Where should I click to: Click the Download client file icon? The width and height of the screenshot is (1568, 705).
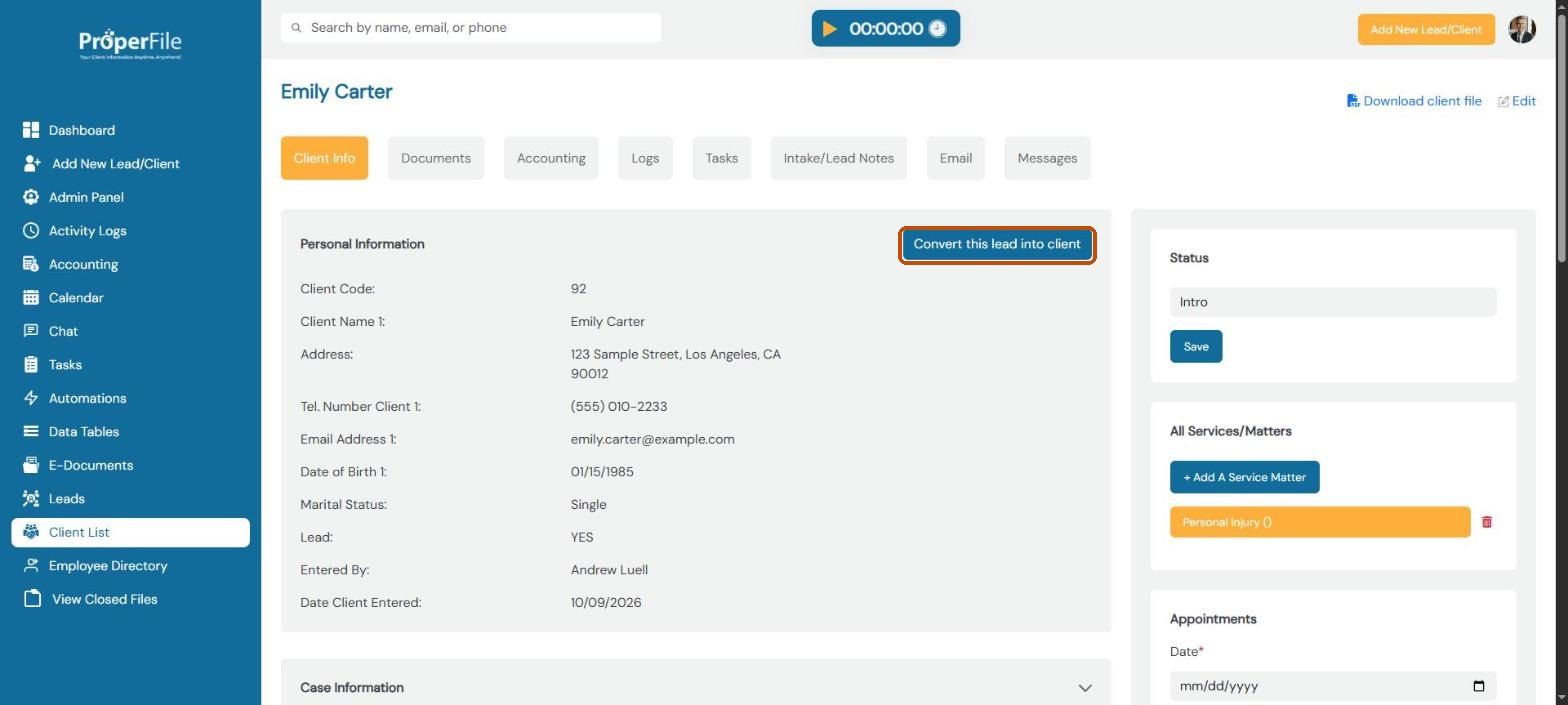pyautogui.click(x=1353, y=101)
